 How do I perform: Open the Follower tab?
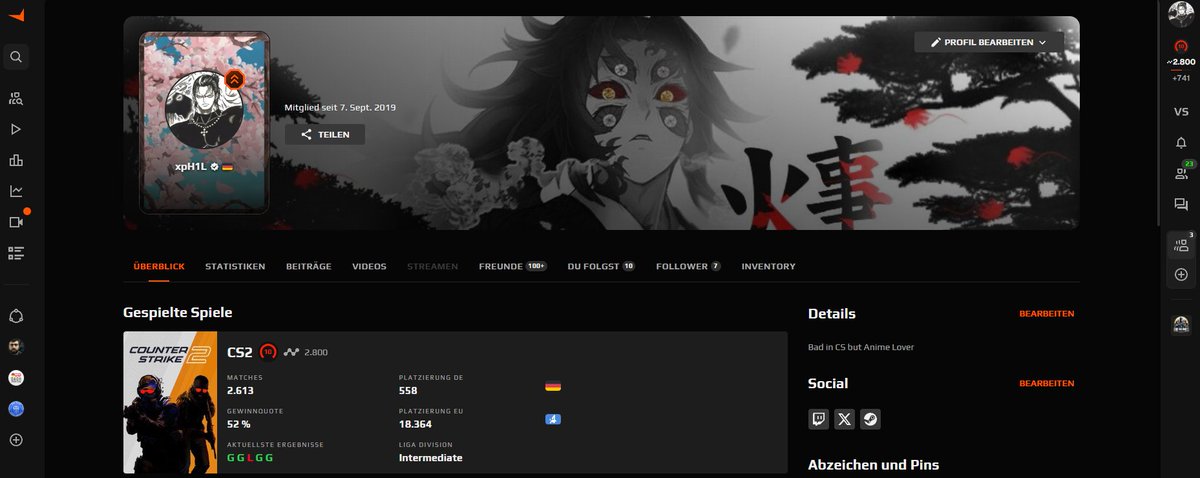tap(689, 267)
